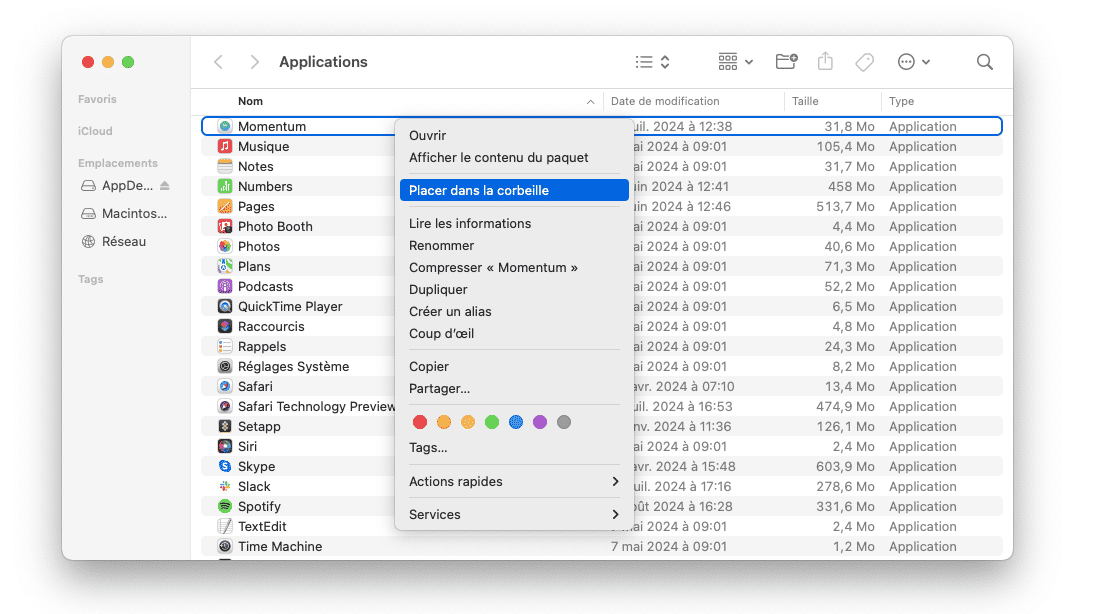
Task: Open the group-by options dropdown
Action: [735, 62]
